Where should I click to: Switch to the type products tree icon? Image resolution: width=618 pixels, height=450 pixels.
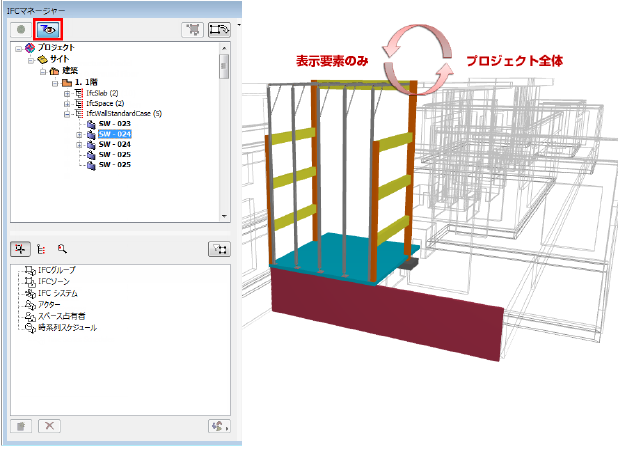point(41,249)
